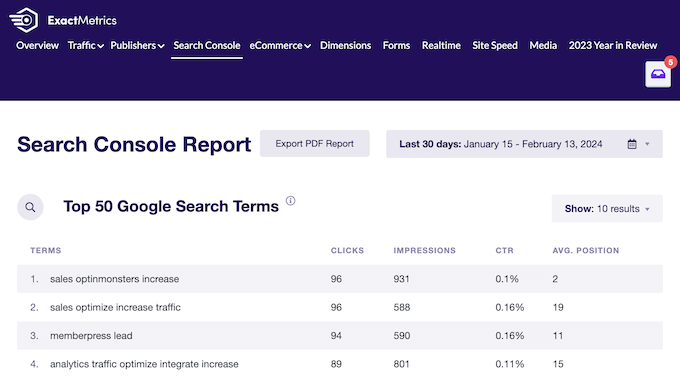The height and width of the screenshot is (376, 680).
Task: Click impressions value 590
Action: click(402, 336)
